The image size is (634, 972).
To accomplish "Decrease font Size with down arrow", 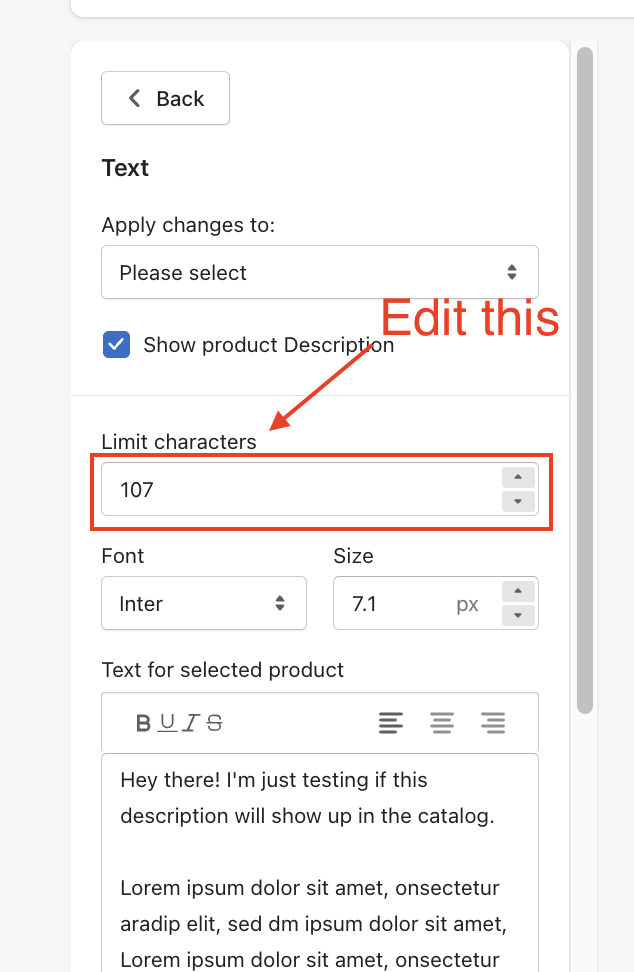I will (518, 615).
